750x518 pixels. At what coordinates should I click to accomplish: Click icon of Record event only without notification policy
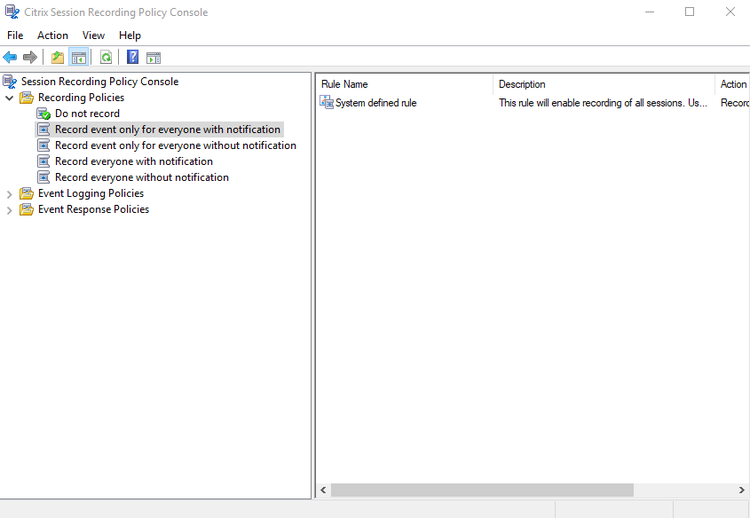[x=44, y=145]
